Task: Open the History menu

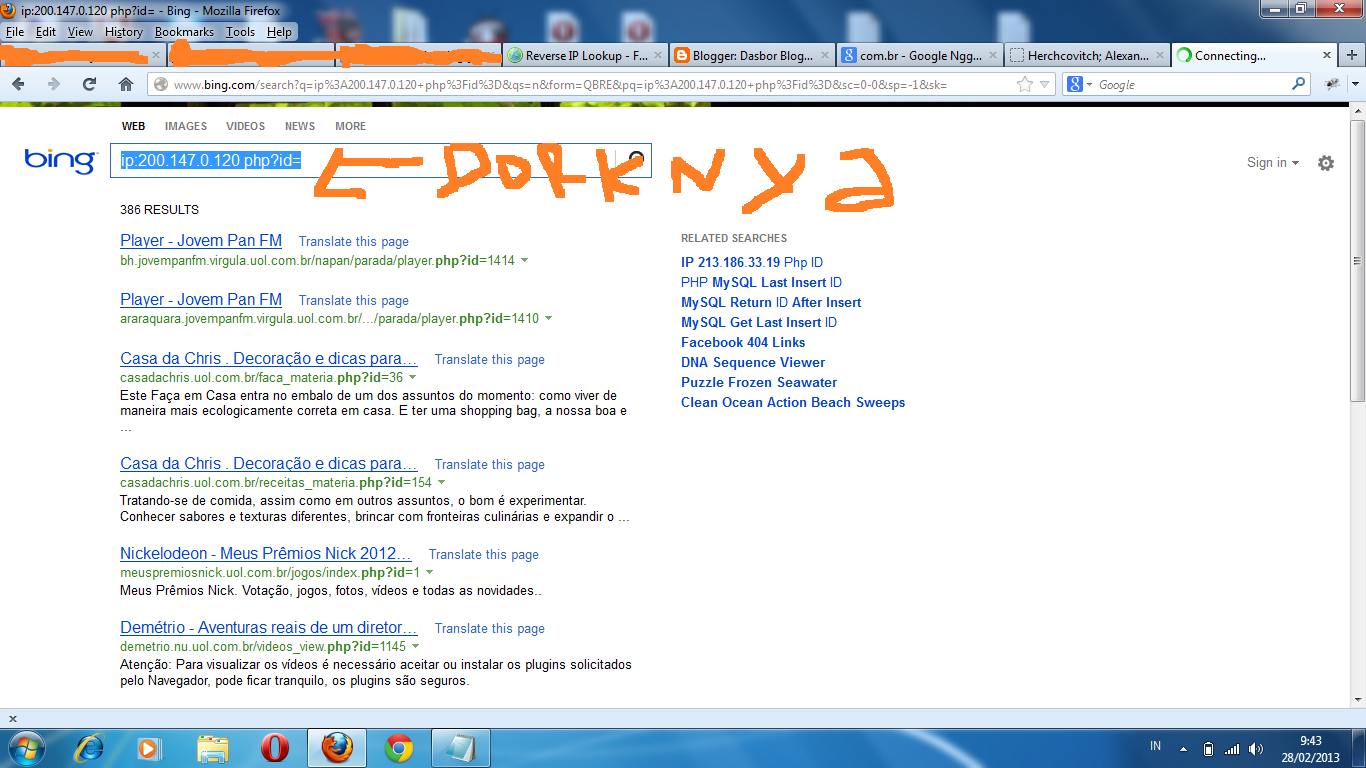Action: [x=124, y=32]
